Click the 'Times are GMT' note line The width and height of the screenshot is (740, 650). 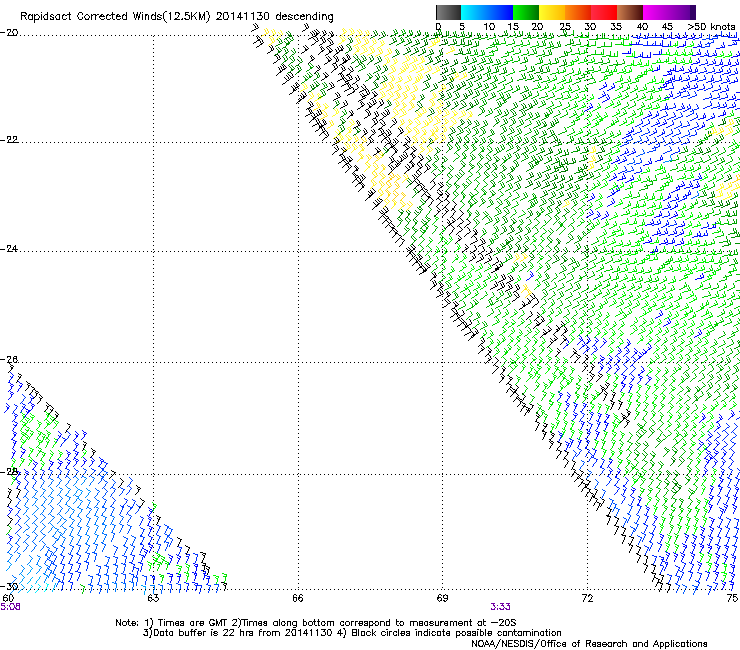click(316, 623)
